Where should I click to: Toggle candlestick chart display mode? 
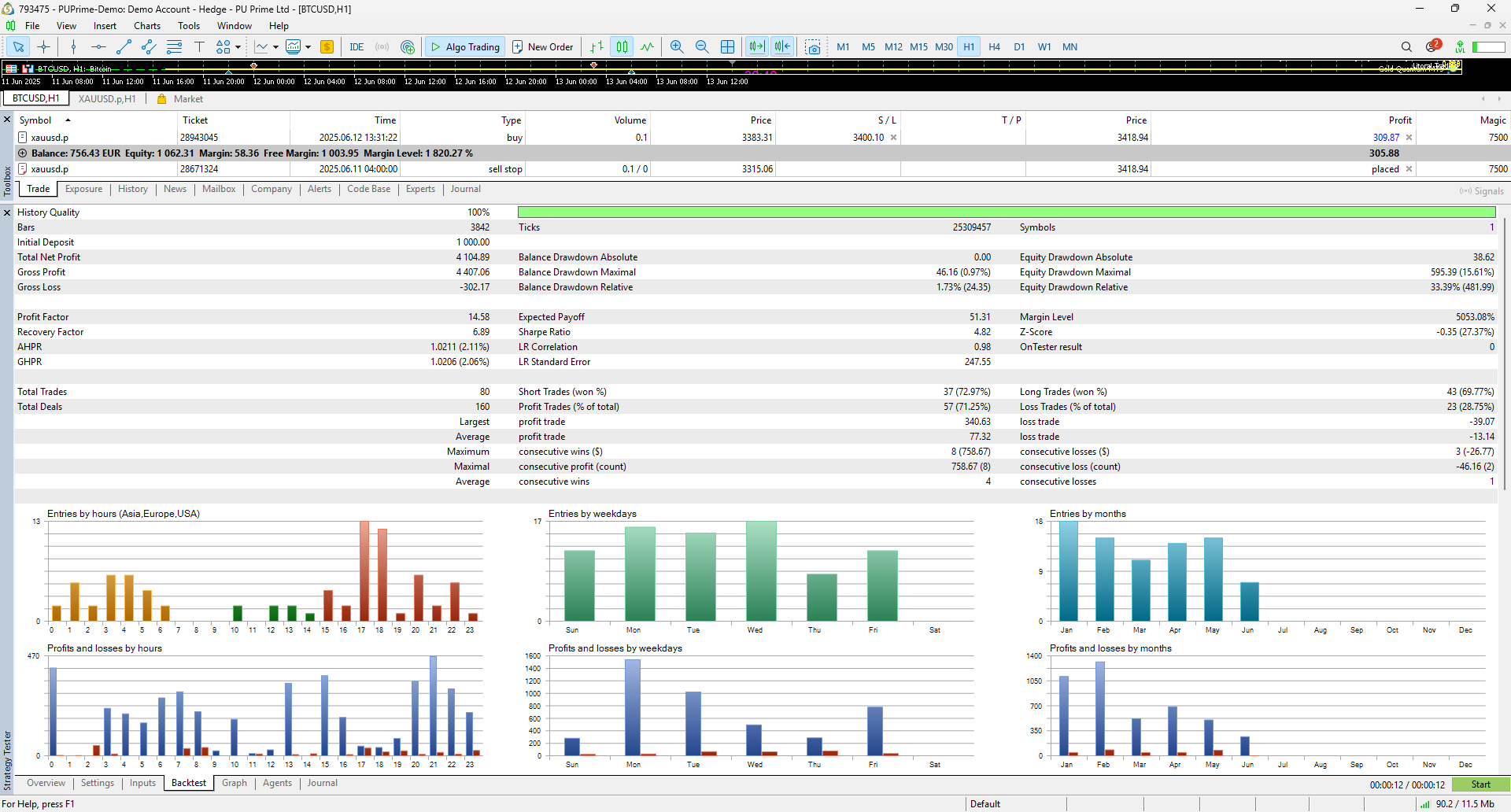click(x=622, y=47)
